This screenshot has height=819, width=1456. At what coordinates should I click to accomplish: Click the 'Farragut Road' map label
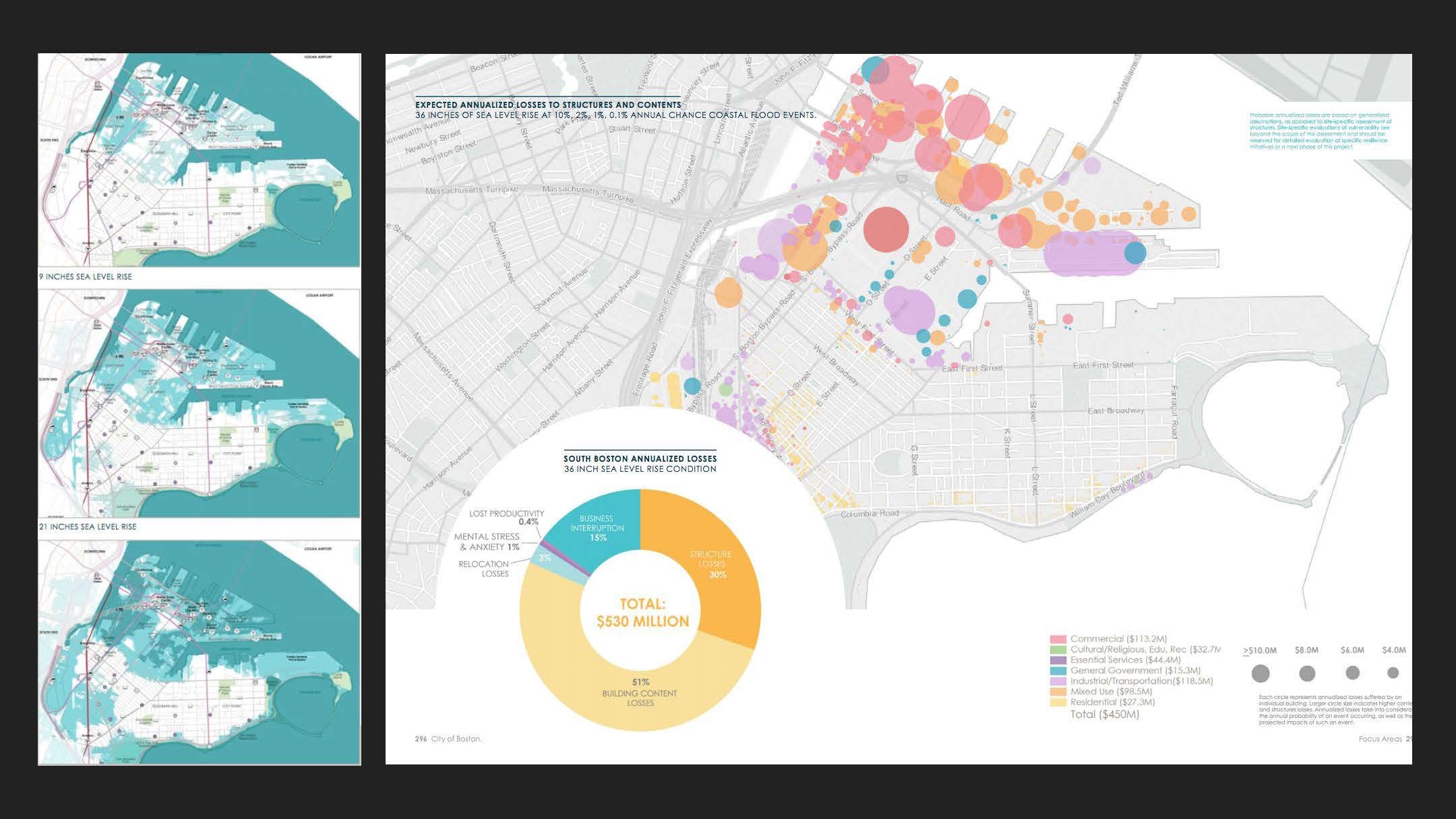coord(1174,411)
